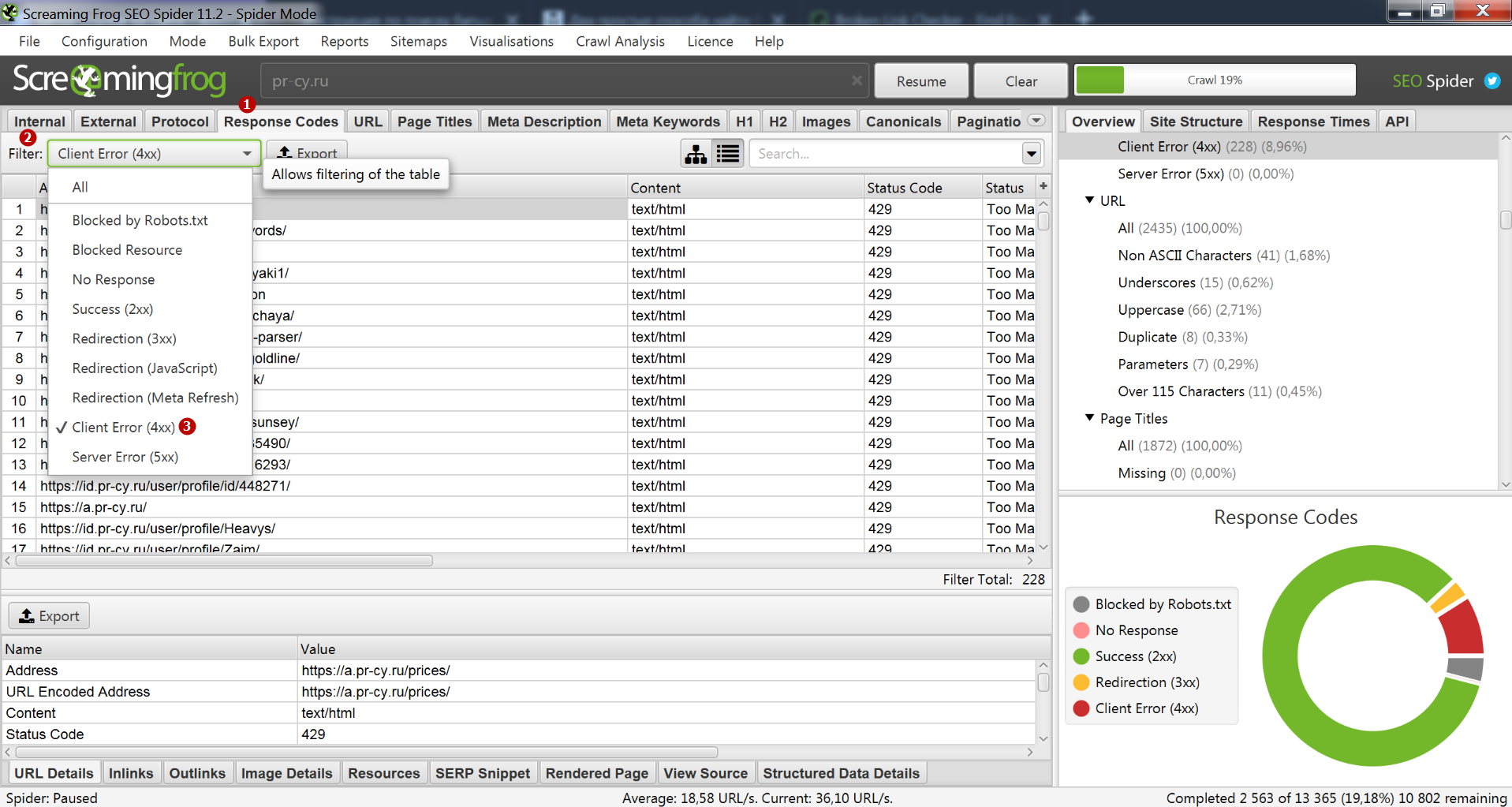
Task: Open the Filter combo box
Action: point(153,154)
